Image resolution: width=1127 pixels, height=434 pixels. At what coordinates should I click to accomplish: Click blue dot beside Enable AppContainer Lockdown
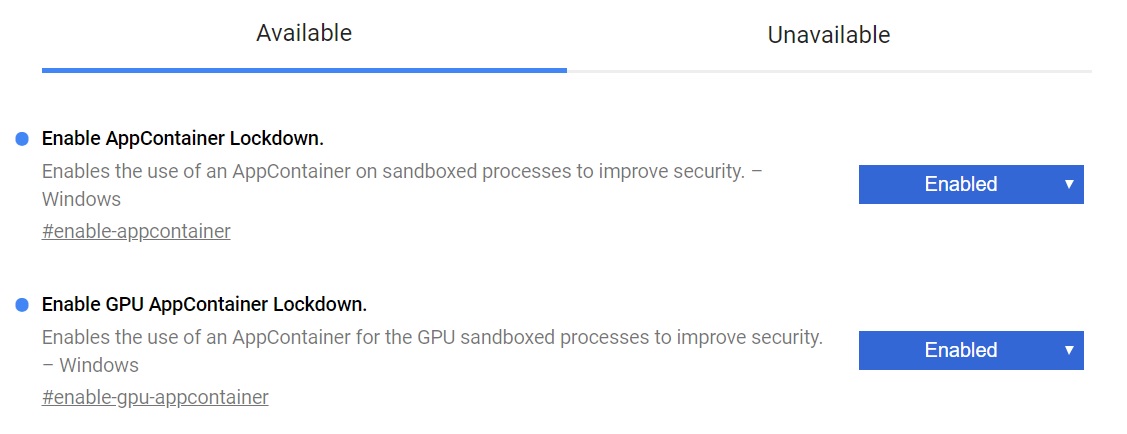(22, 139)
